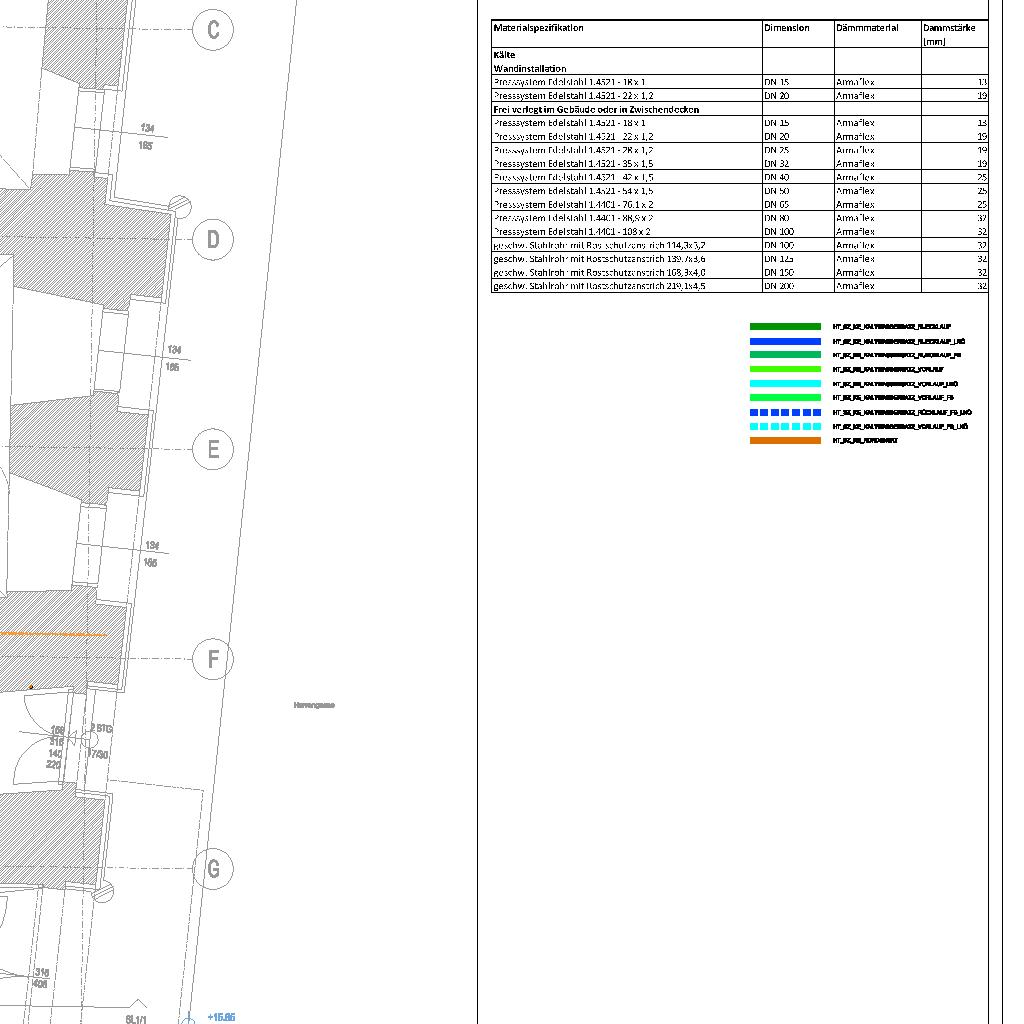Click the grid axis bubble C

click(x=213, y=30)
